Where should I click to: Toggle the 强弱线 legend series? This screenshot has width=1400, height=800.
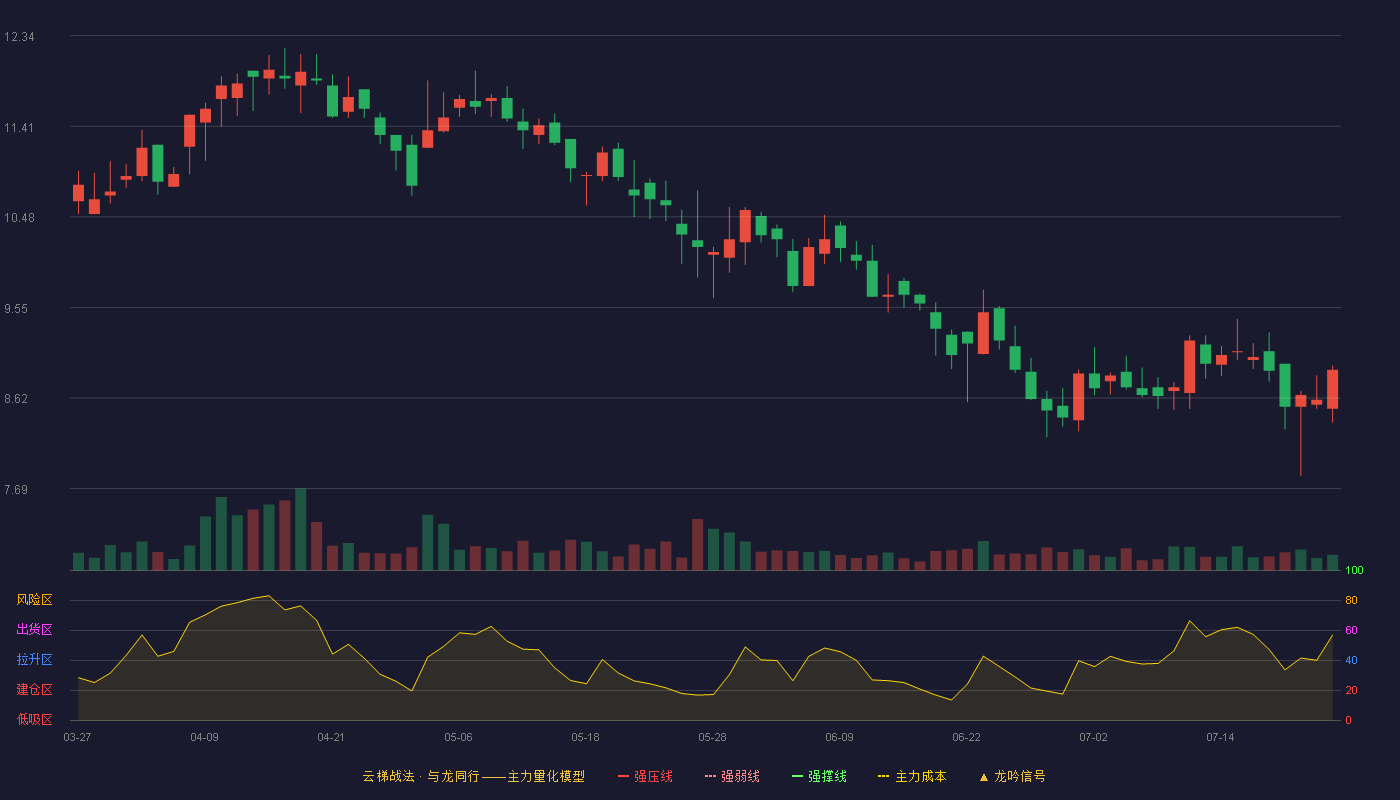(732, 776)
